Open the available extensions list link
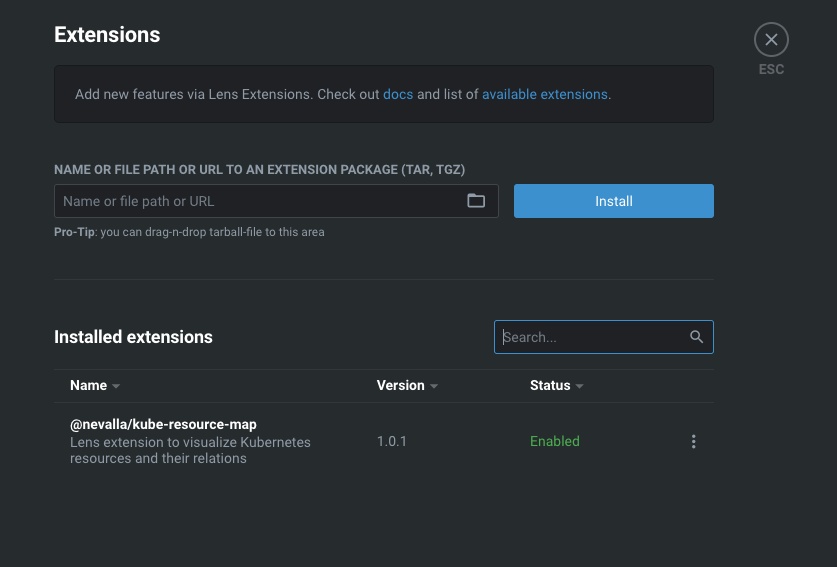837x567 pixels. (x=544, y=94)
